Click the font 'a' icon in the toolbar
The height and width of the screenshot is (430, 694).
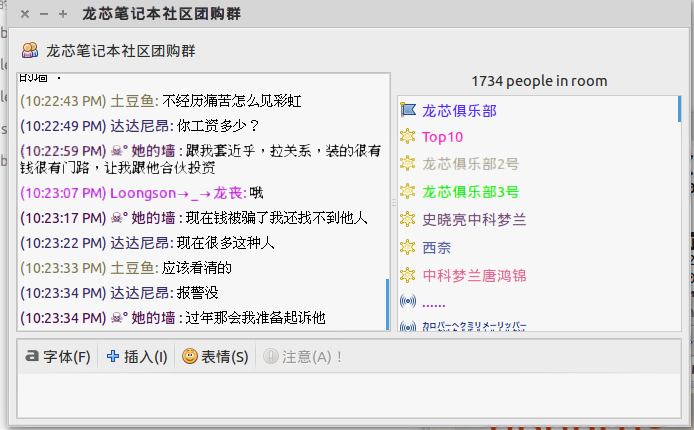32,356
